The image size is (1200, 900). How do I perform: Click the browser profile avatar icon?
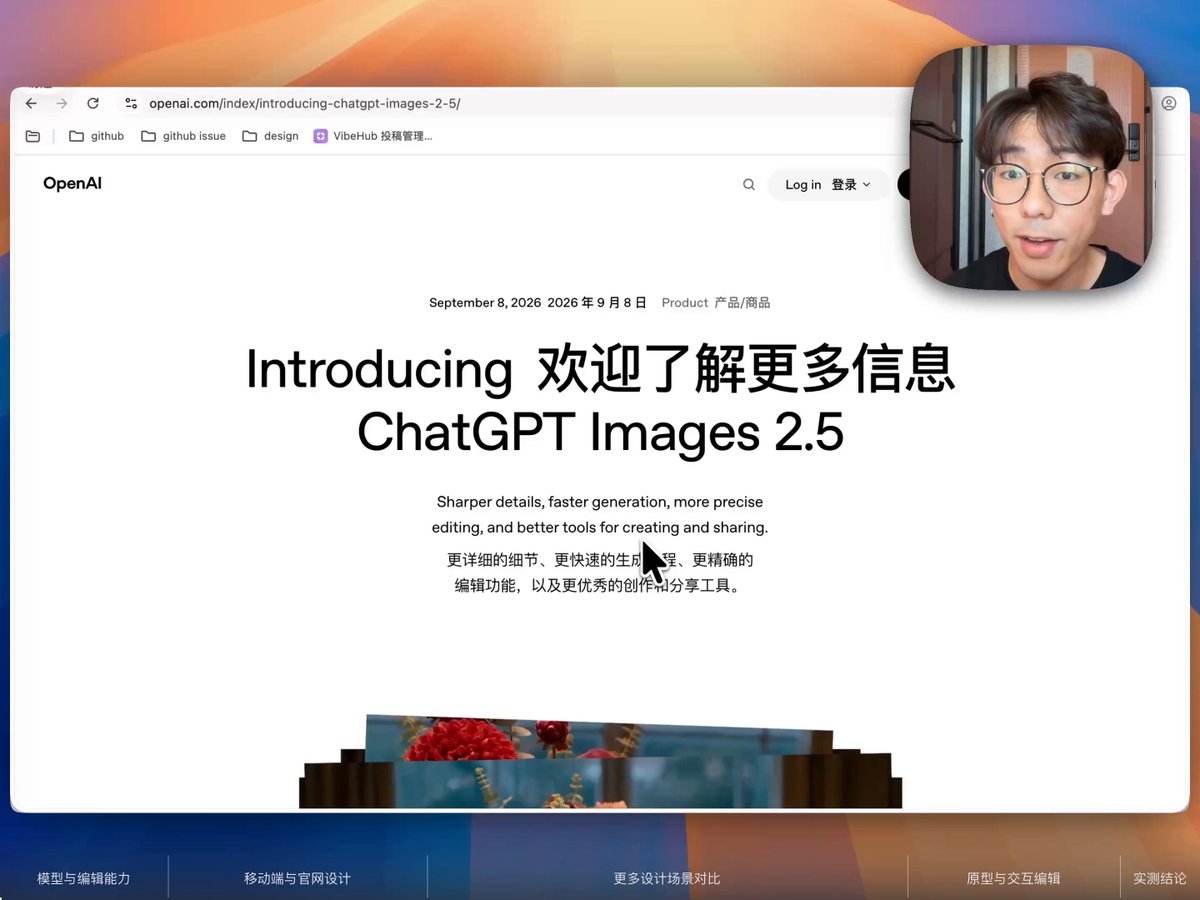click(x=1169, y=103)
